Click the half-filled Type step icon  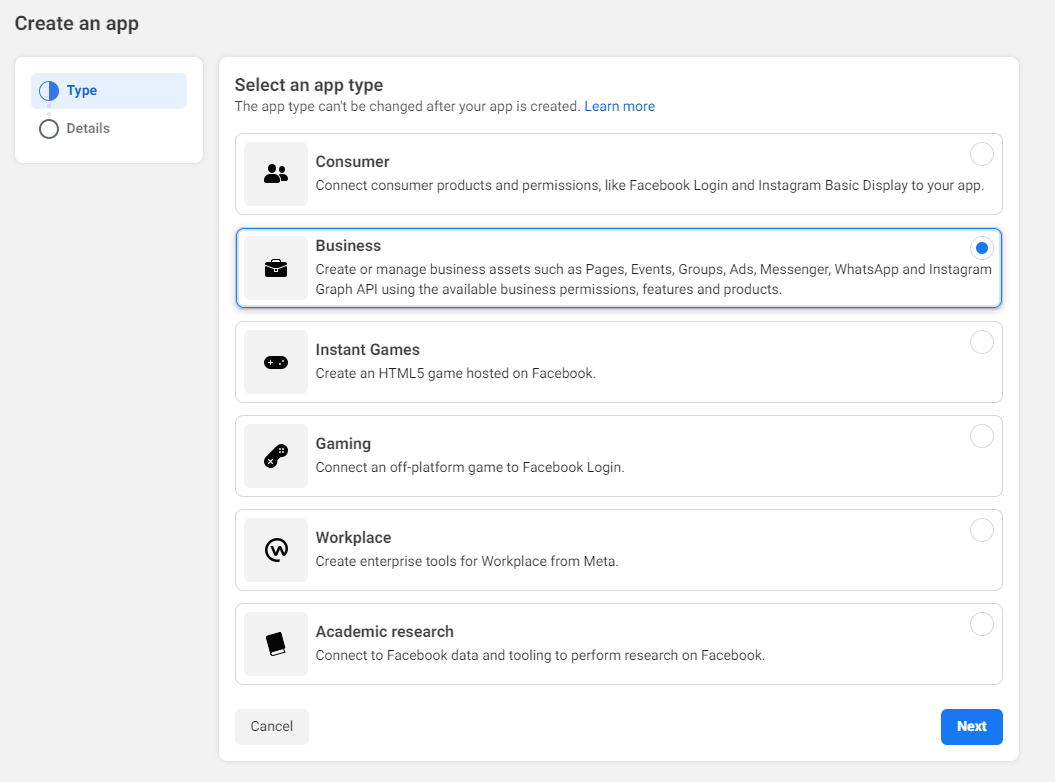(x=48, y=91)
